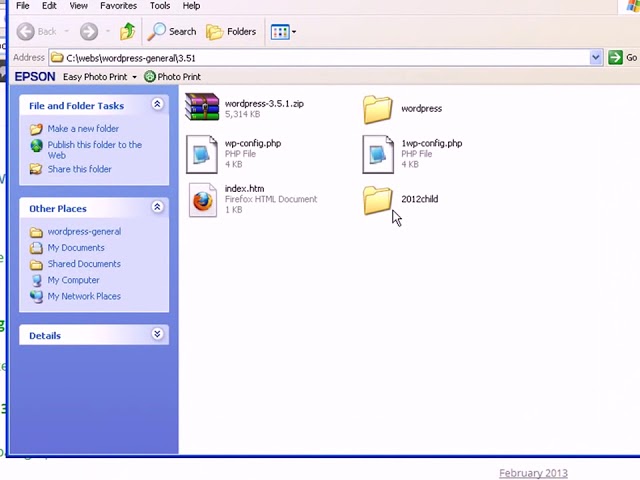
Task: Click the EPSON logo in toolbar
Action: (35, 77)
